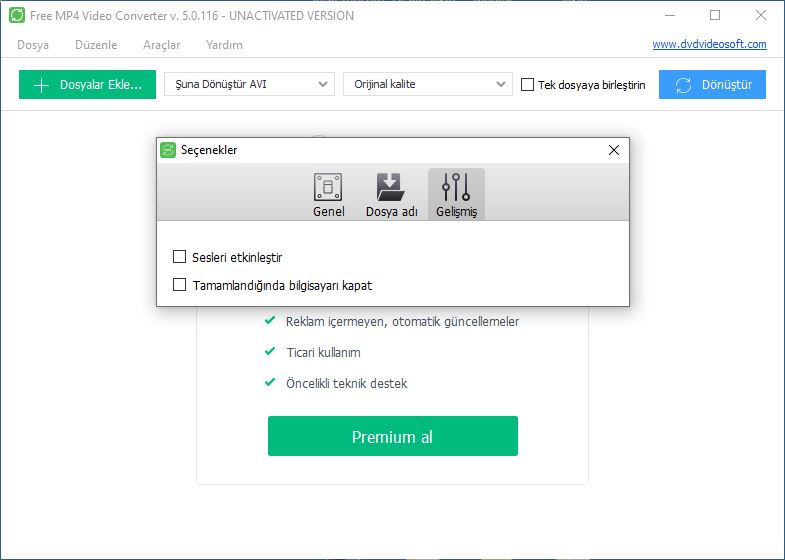The image size is (785, 560).
Task: Expand the Orijinal kalite dropdown
Action: click(x=428, y=84)
